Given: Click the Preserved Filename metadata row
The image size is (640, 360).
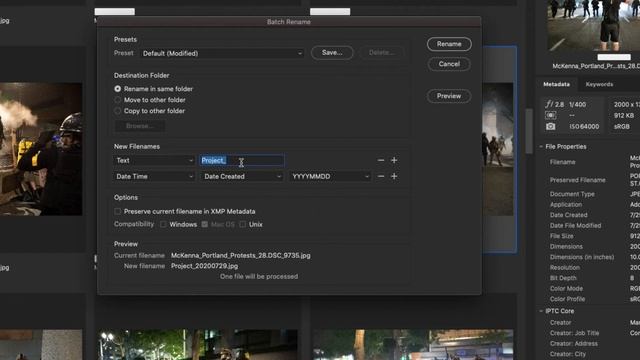Looking at the screenshot, I should 594,180.
